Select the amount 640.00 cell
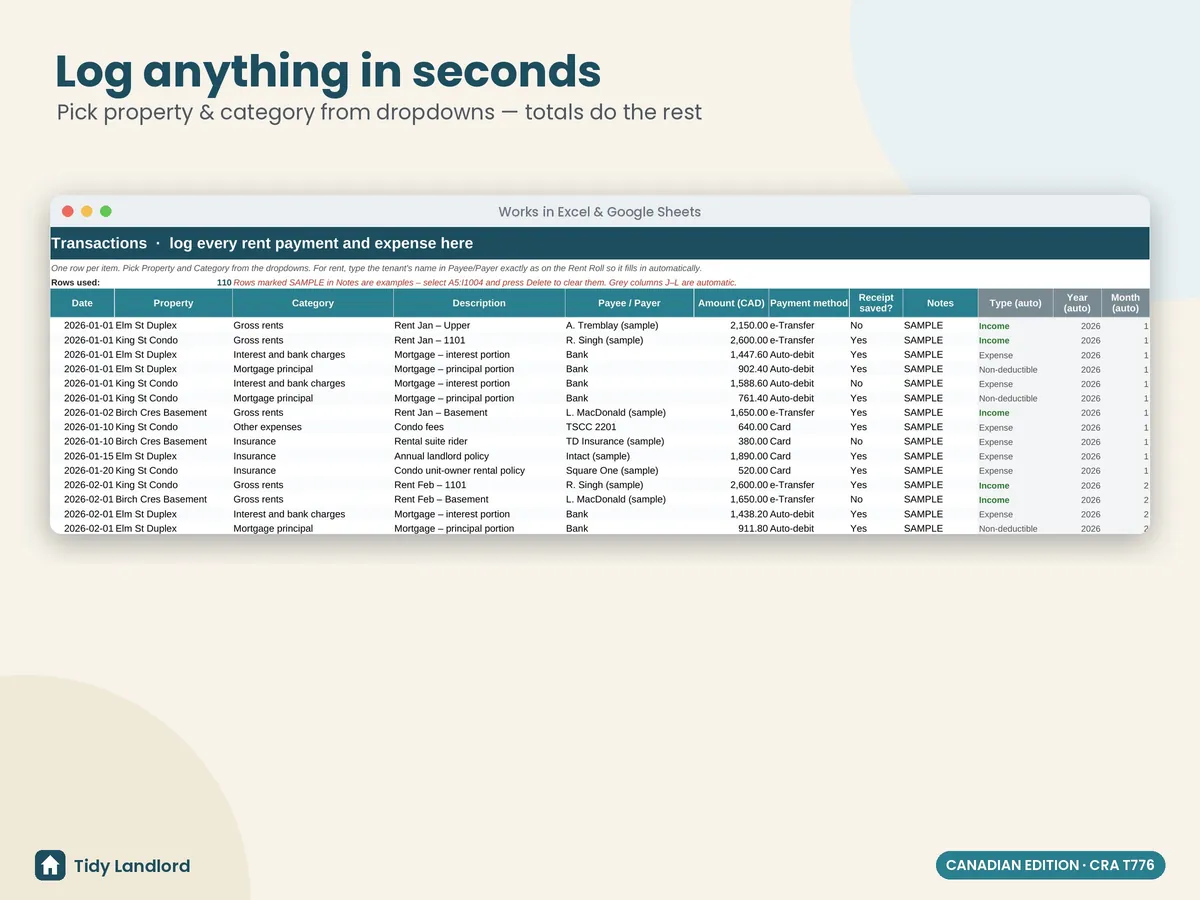The height and width of the screenshot is (900, 1200). tap(731, 427)
